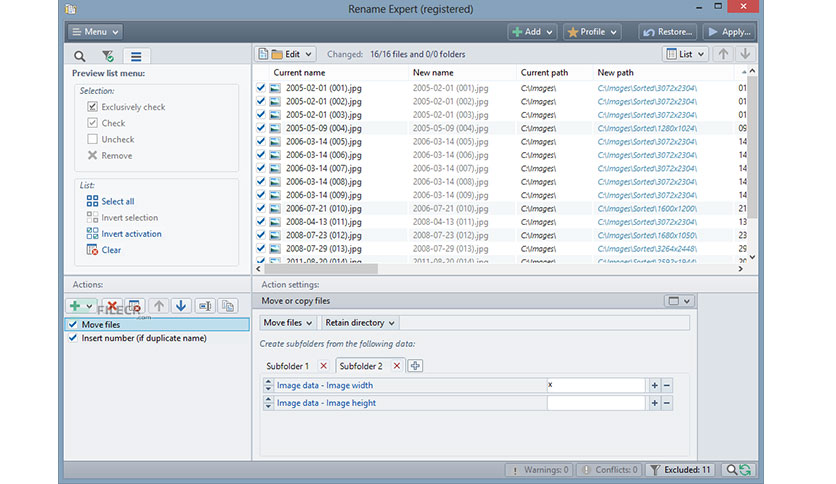
Task: Uncheck the Insert number action checkbox
Action: pos(73,338)
